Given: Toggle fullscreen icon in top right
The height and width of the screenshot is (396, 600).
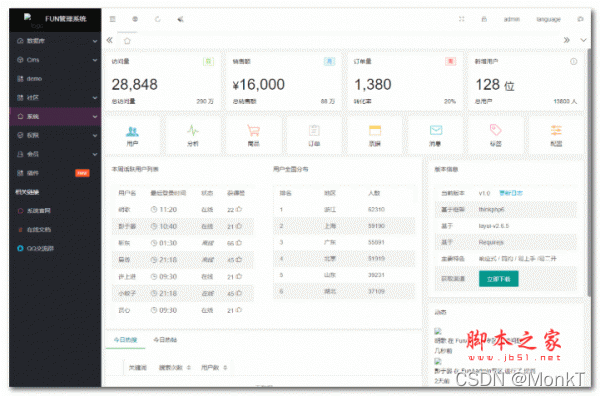Looking at the screenshot, I should coord(461,19).
